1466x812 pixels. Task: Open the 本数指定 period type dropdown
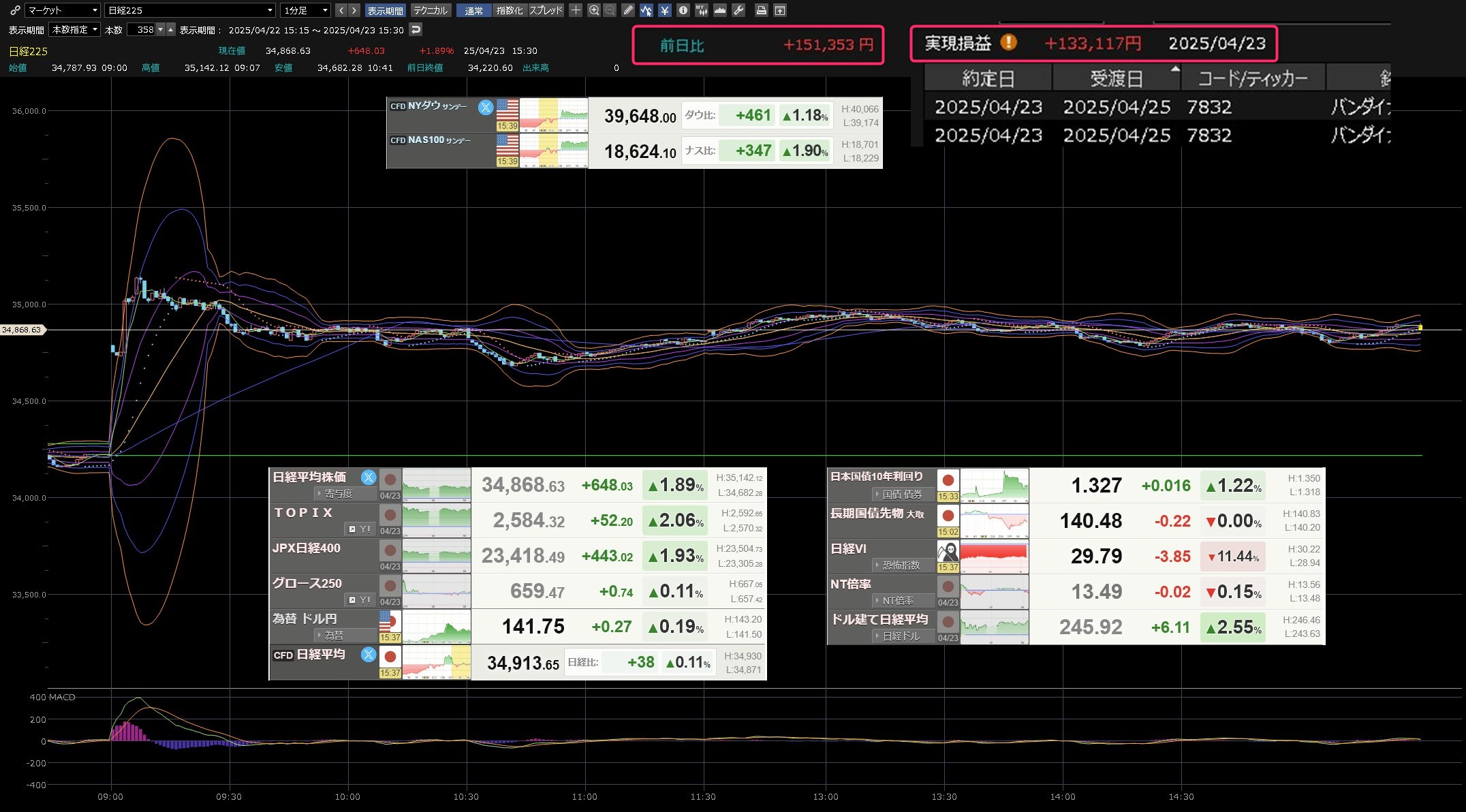[75, 29]
